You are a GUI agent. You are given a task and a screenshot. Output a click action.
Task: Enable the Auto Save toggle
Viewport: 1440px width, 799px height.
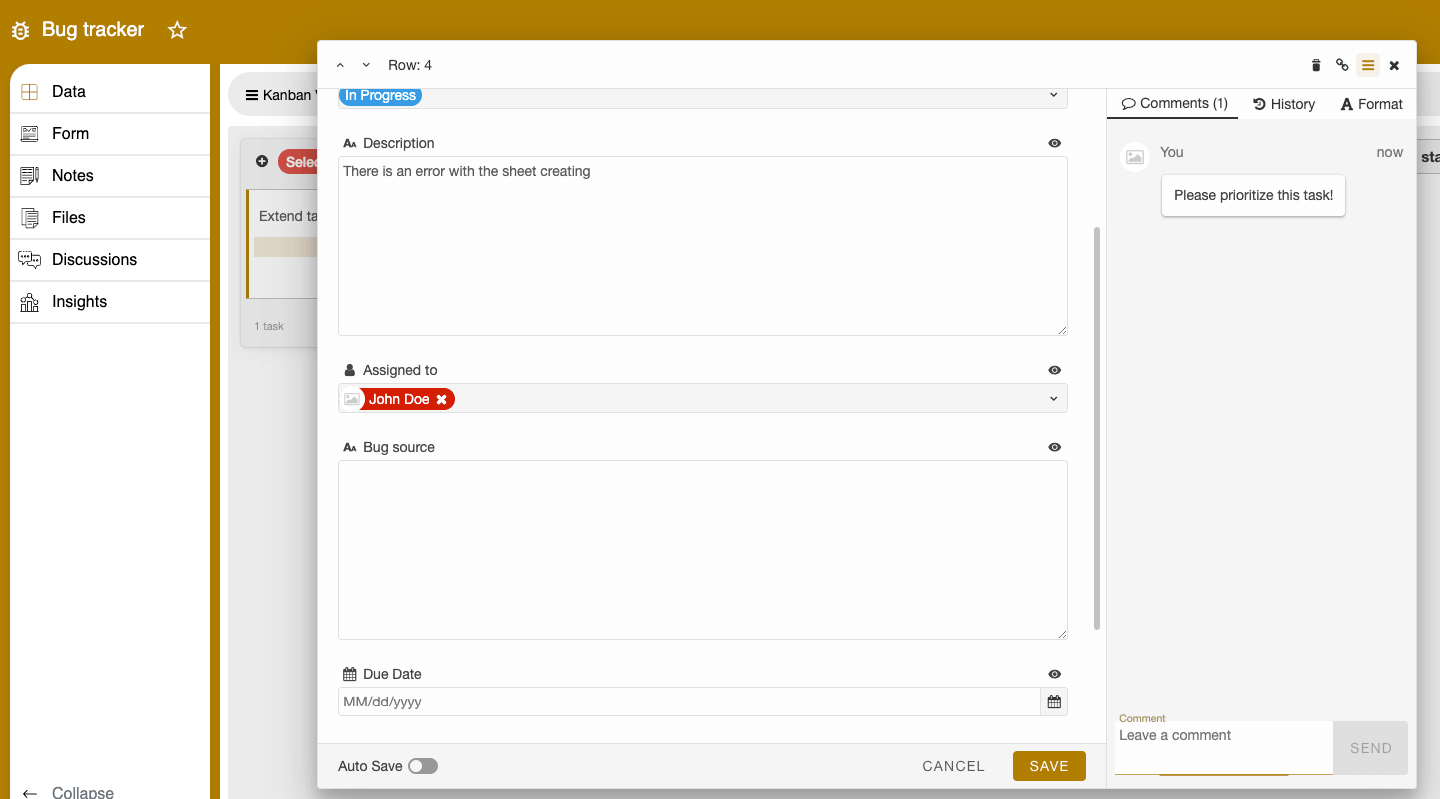pyautogui.click(x=422, y=765)
